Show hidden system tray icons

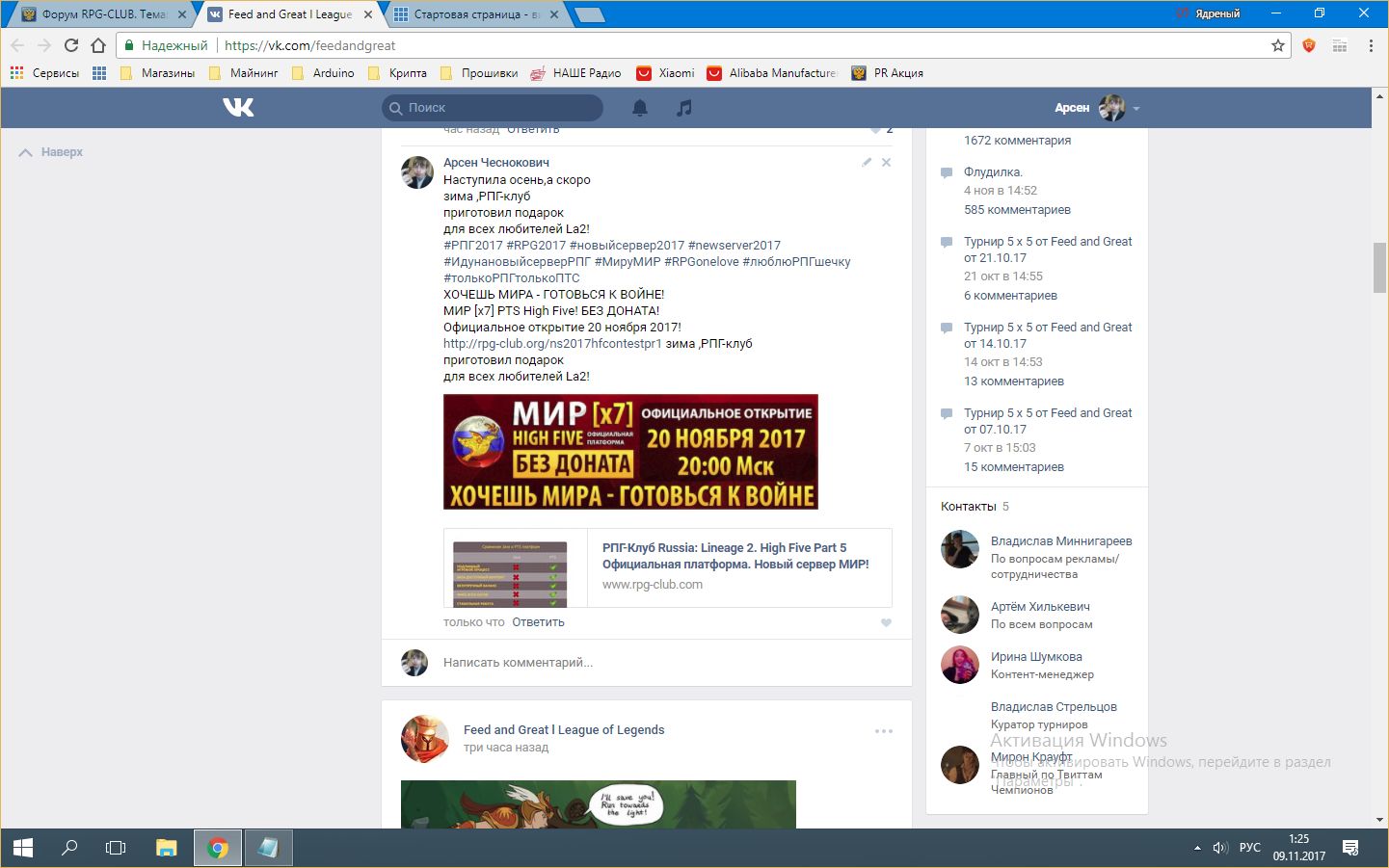click(x=1197, y=848)
